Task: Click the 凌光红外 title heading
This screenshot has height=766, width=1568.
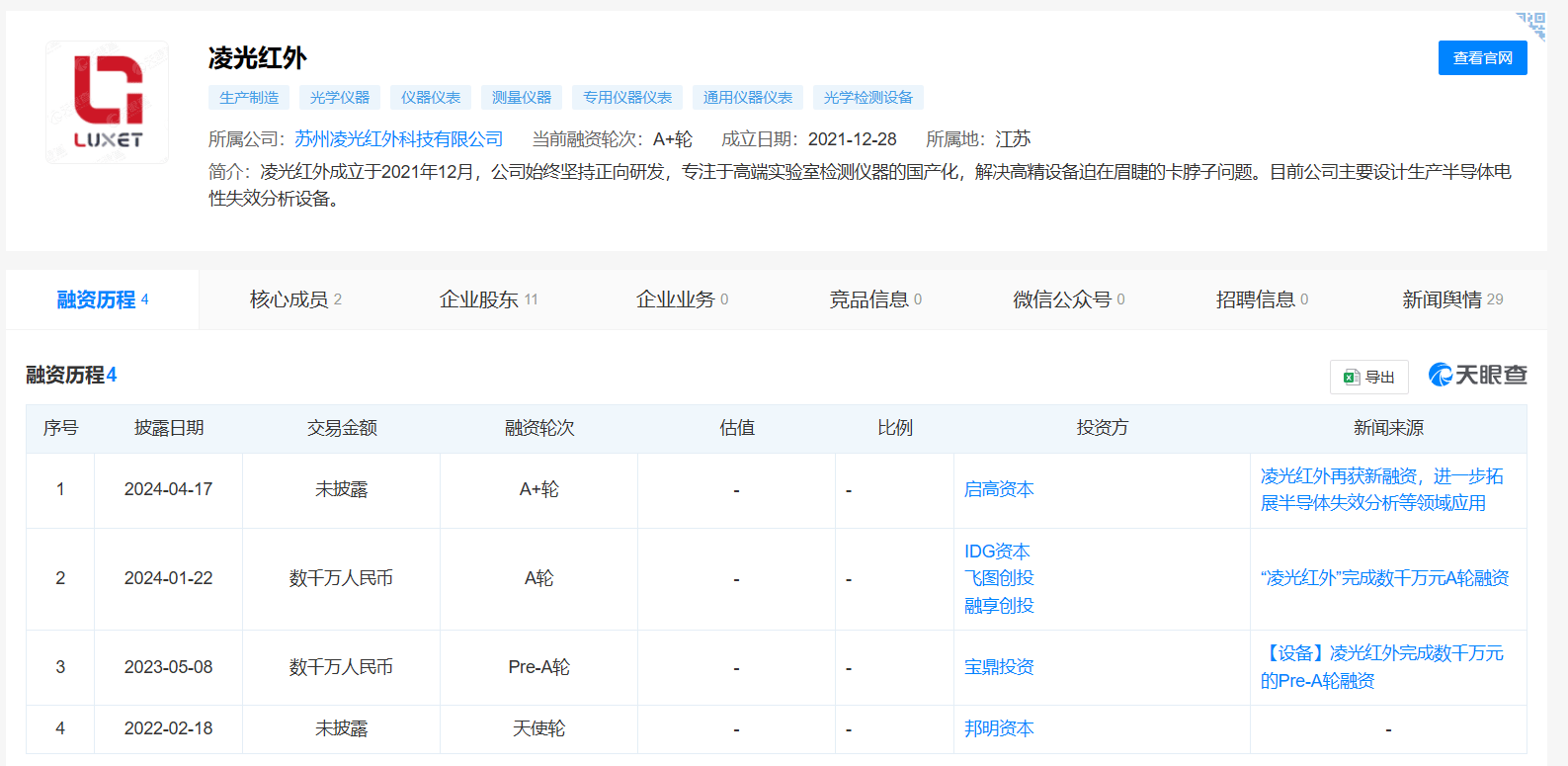Action: [x=258, y=58]
